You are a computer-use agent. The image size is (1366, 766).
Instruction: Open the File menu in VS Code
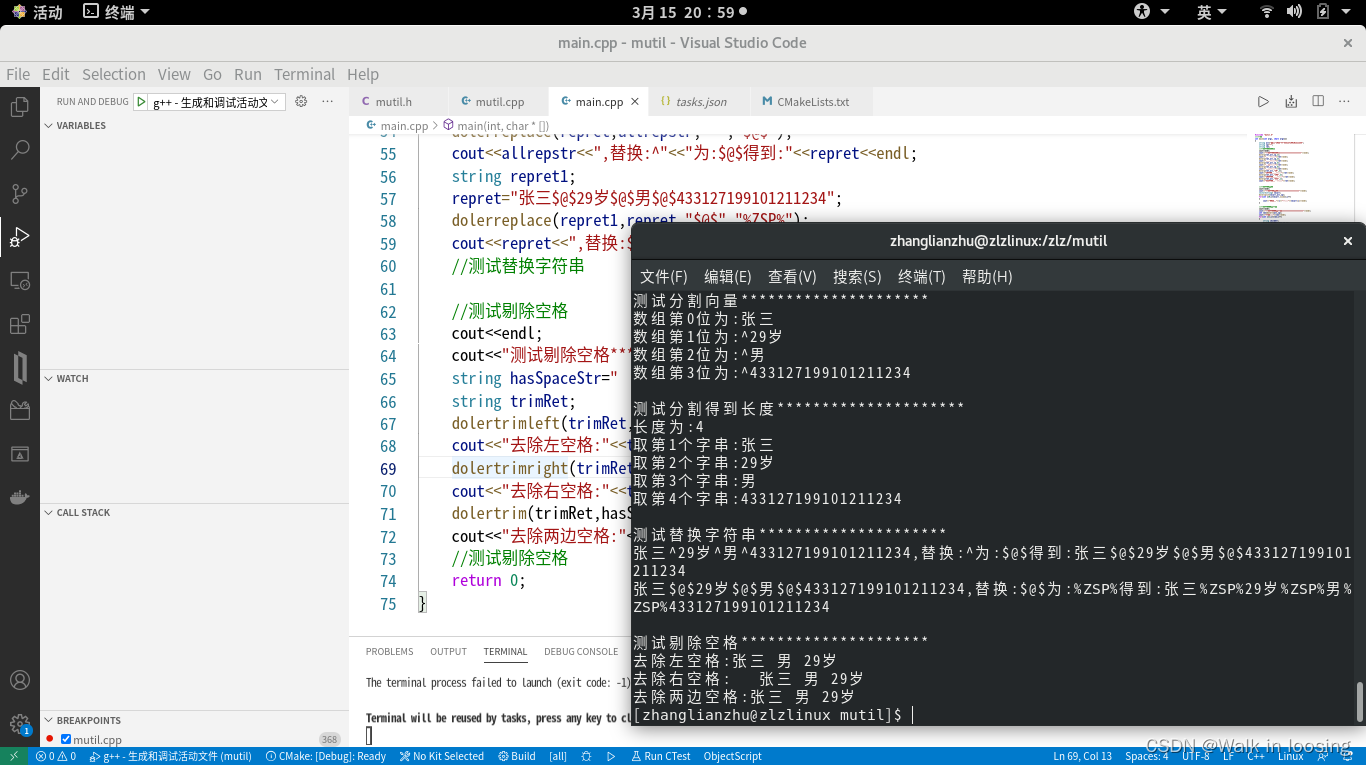click(x=18, y=74)
